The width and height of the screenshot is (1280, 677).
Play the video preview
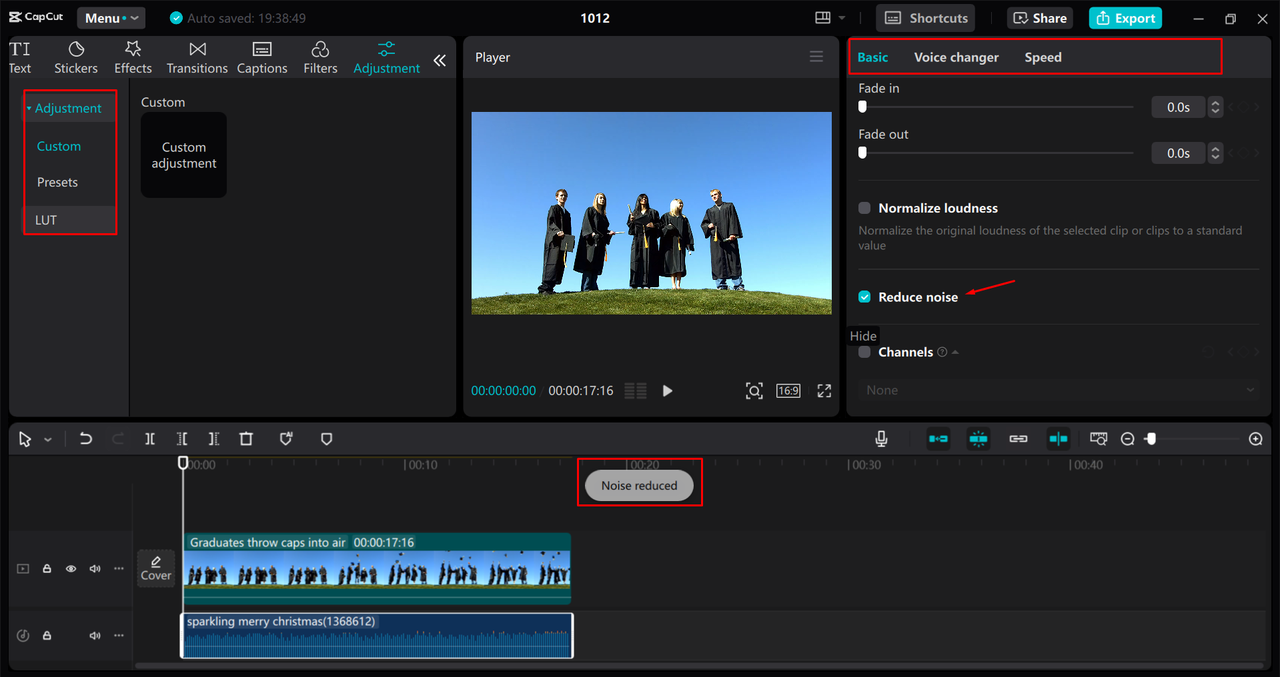pyautogui.click(x=667, y=391)
